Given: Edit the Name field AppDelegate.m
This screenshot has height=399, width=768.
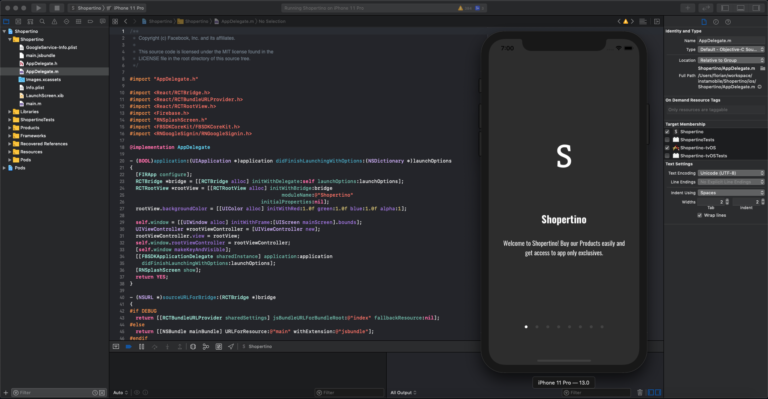Looking at the screenshot, I should [x=731, y=41].
